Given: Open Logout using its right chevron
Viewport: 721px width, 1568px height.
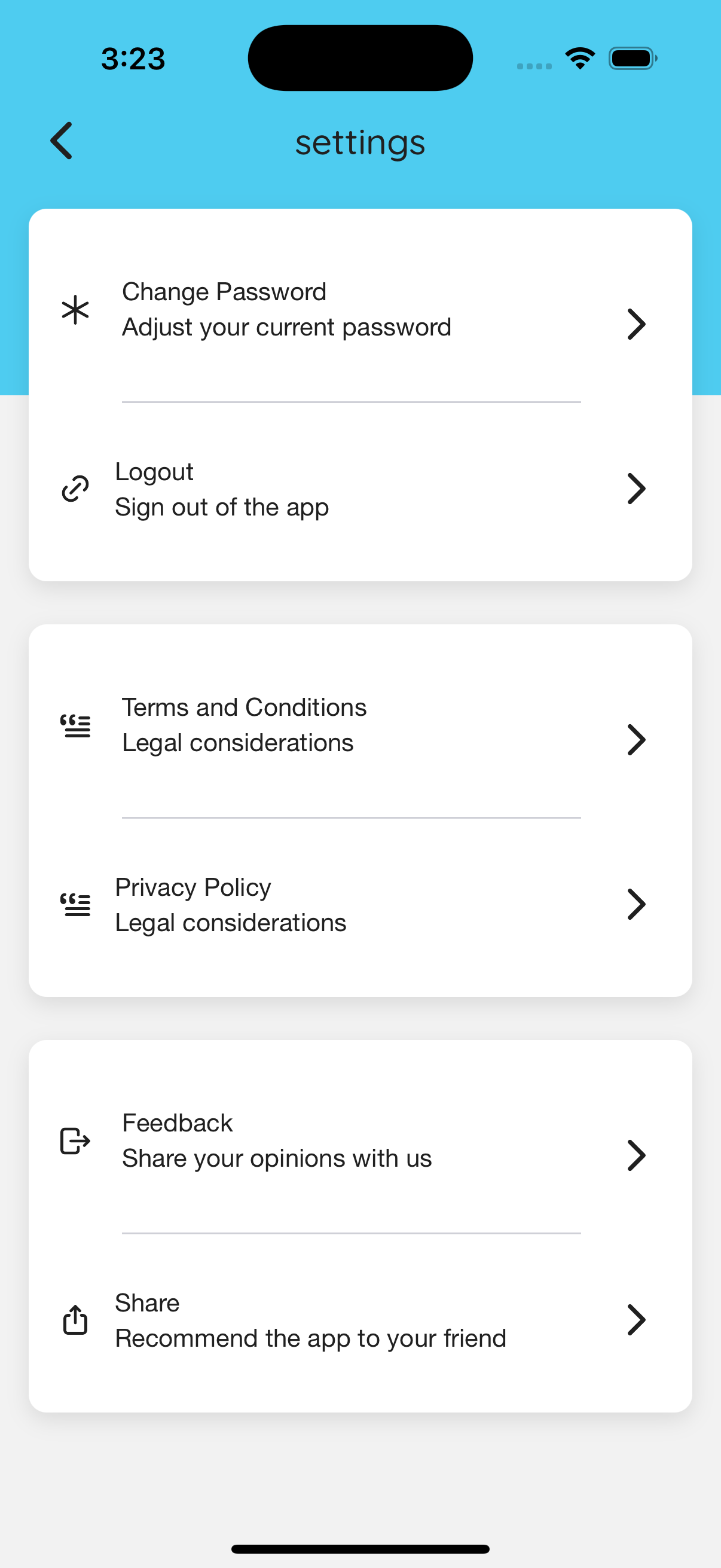Looking at the screenshot, I should point(636,489).
